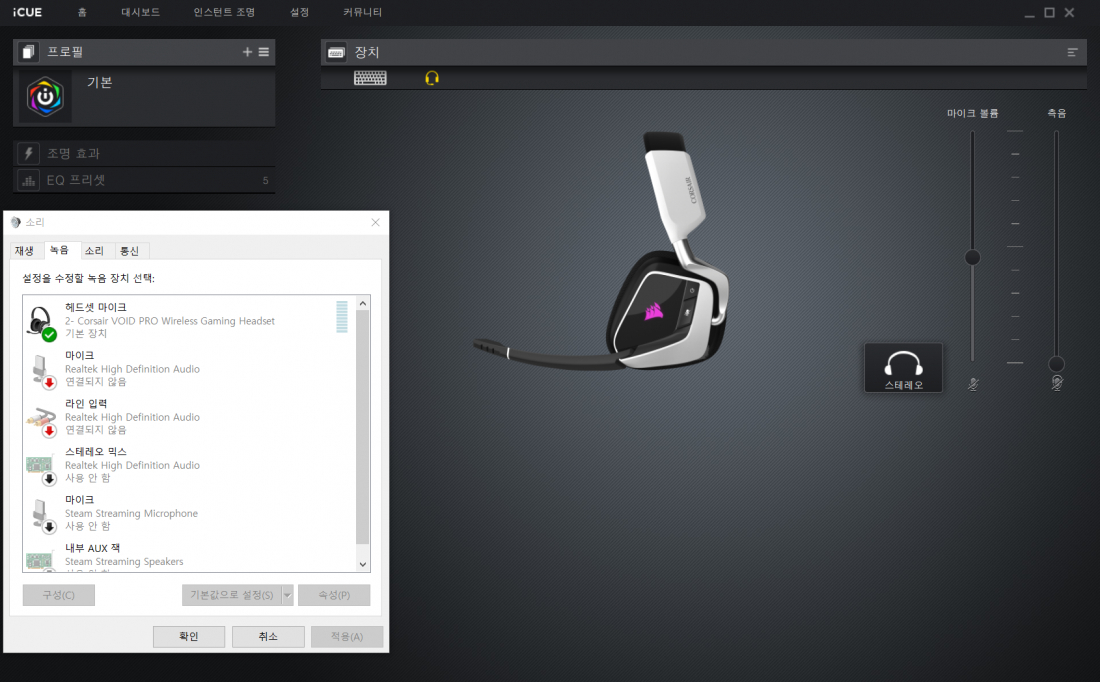Image resolution: width=1100 pixels, height=682 pixels.
Task: Select the yellow headset device icon
Action: pos(432,78)
